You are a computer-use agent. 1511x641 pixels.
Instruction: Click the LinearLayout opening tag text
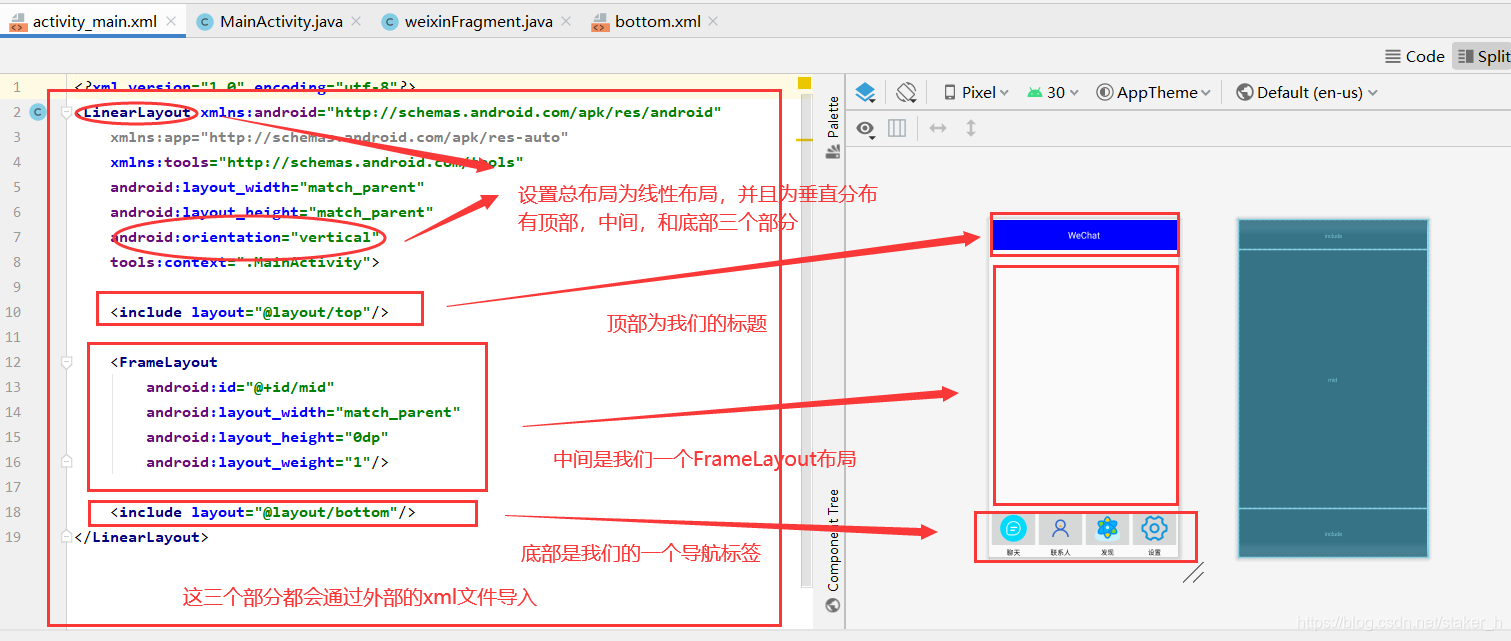136,112
